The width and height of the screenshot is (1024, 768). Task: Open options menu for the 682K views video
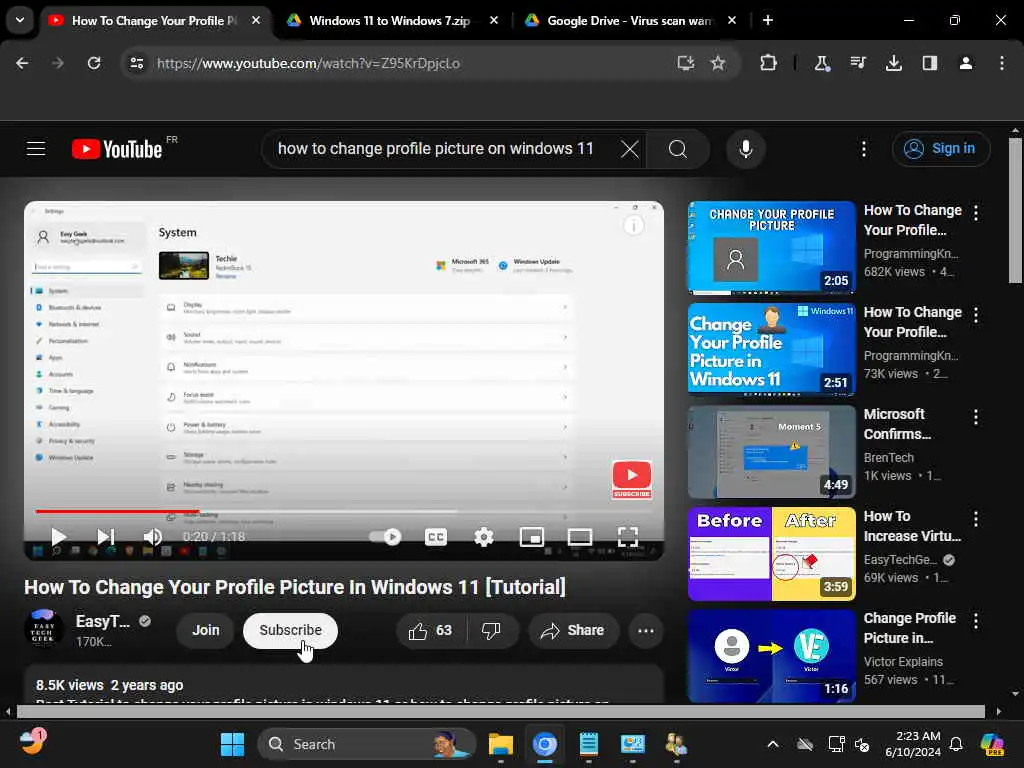coord(976,212)
